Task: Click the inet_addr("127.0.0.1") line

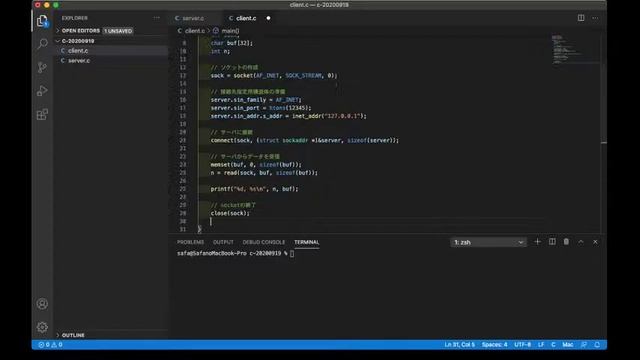Action: (288, 116)
